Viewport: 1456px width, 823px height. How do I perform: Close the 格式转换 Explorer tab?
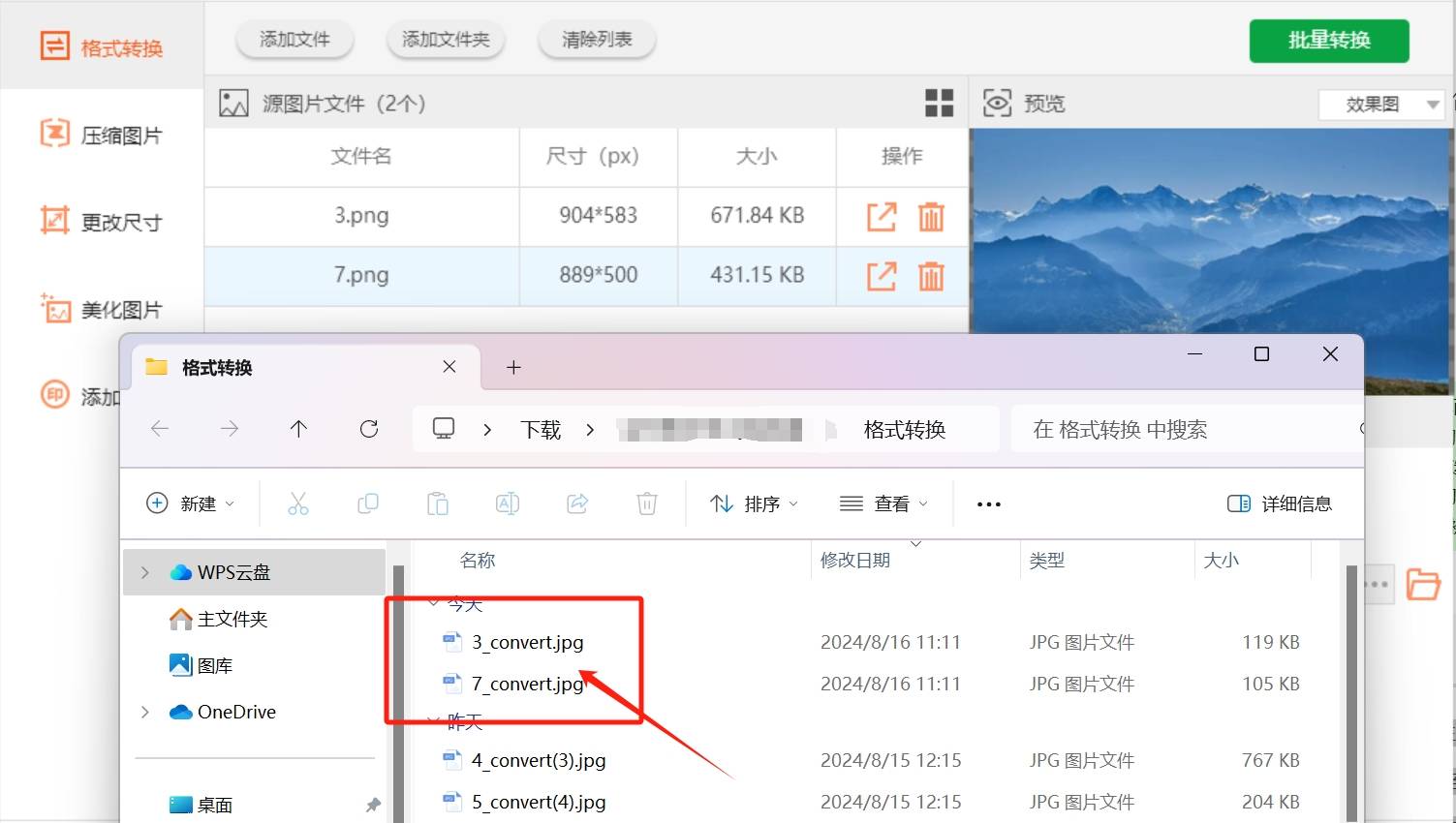tap(449, 366)
